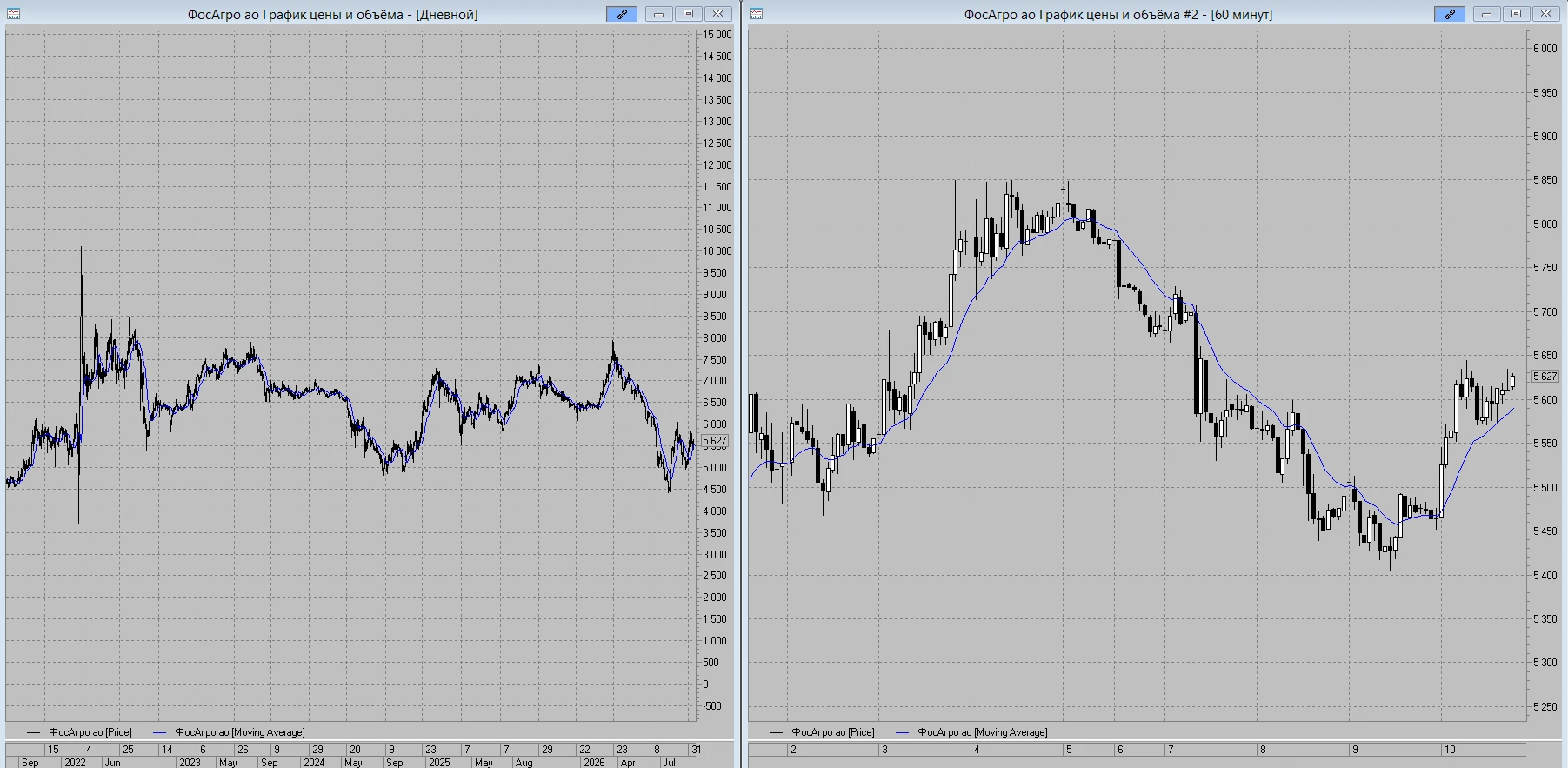Viewport: 1568px width, 768px height.
Task: Click the 60 минут chart window title text
Action: (1118, 14)
